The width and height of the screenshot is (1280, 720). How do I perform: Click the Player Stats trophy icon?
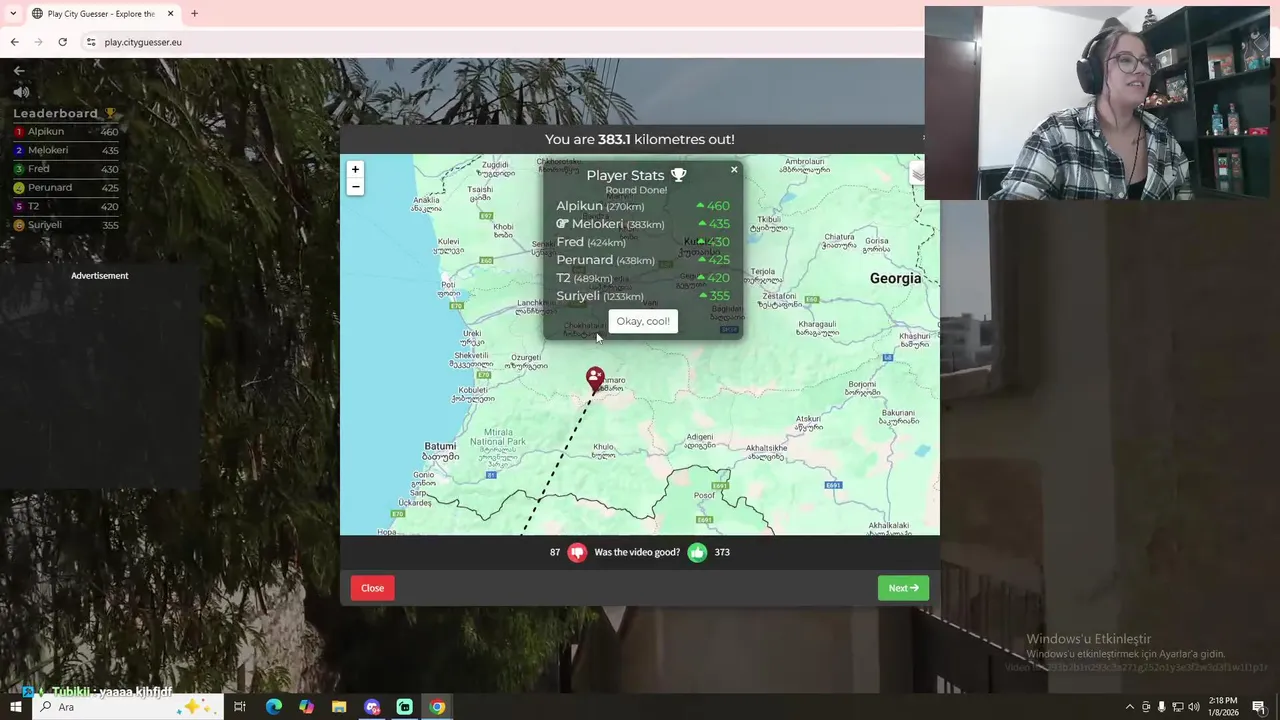679,175
